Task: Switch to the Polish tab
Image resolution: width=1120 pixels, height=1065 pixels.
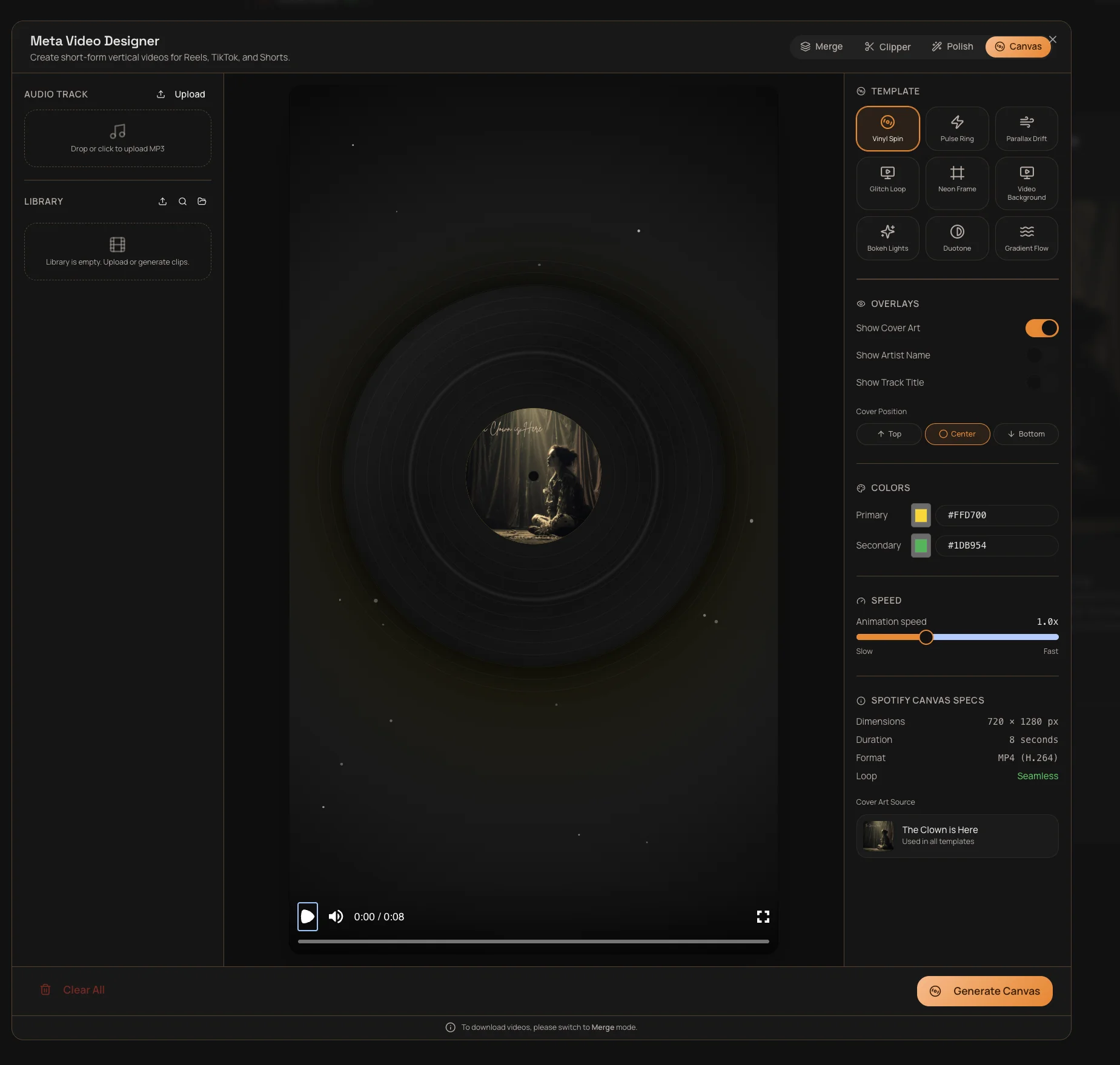Action: coord(953,47)
